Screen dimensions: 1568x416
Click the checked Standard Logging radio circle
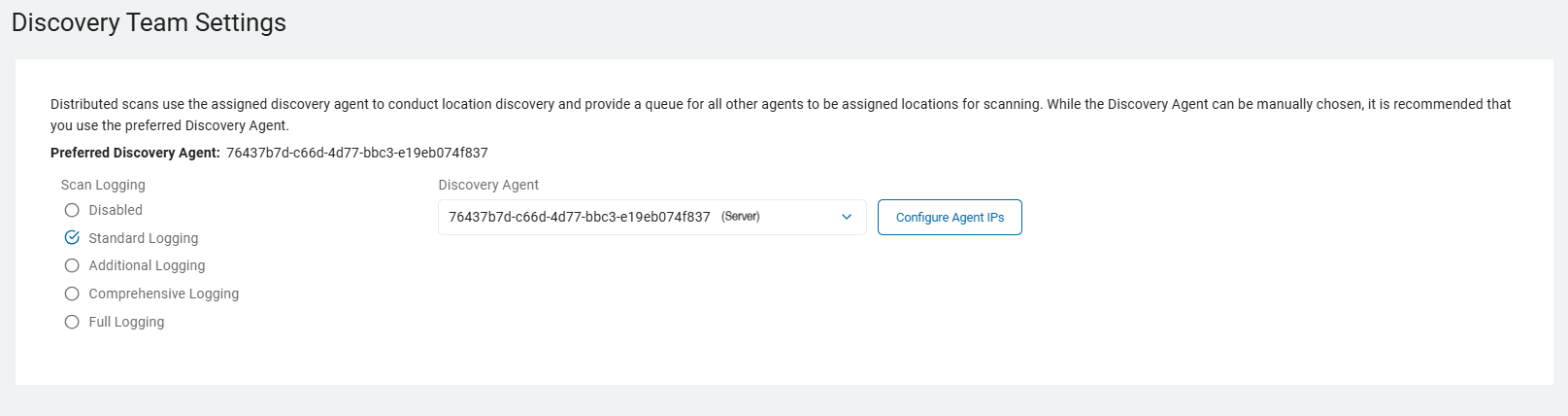pyautogui.click(x=72, y=238)
